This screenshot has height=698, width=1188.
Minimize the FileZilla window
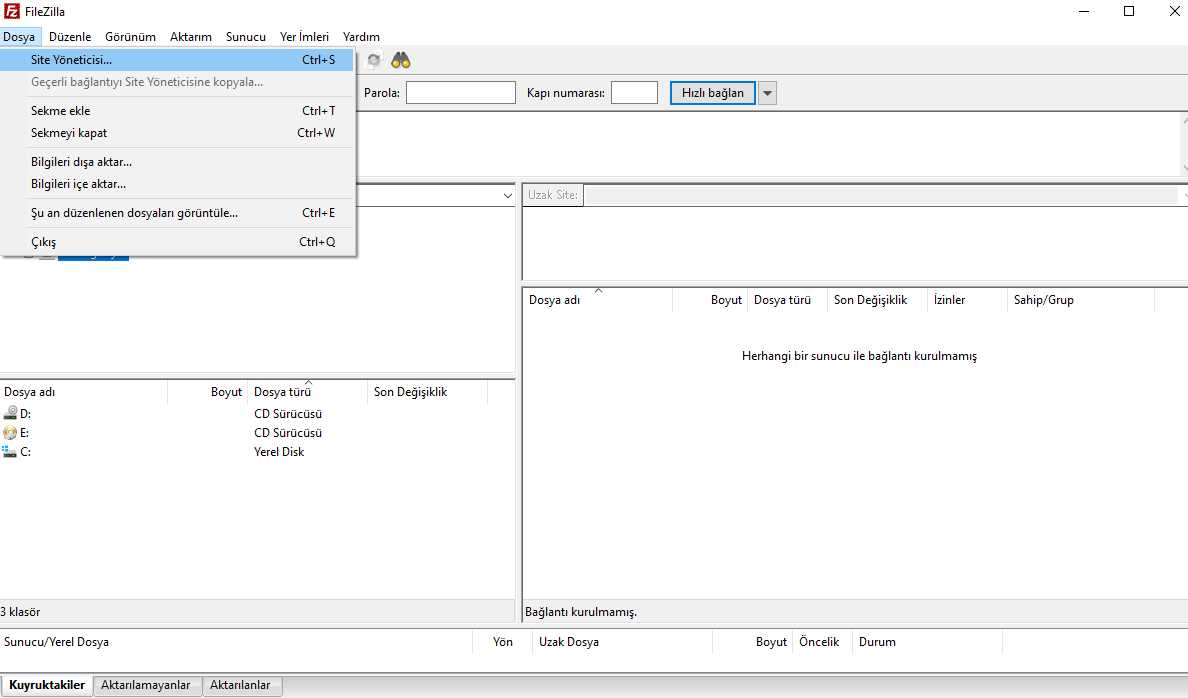(x=1084, y=11)
